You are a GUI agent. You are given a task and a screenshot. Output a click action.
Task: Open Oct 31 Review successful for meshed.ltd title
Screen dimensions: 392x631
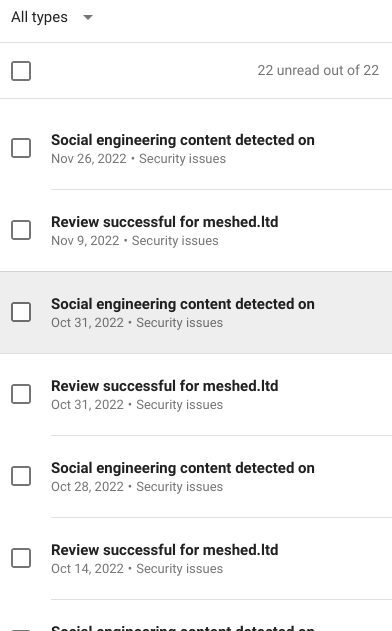165,386
